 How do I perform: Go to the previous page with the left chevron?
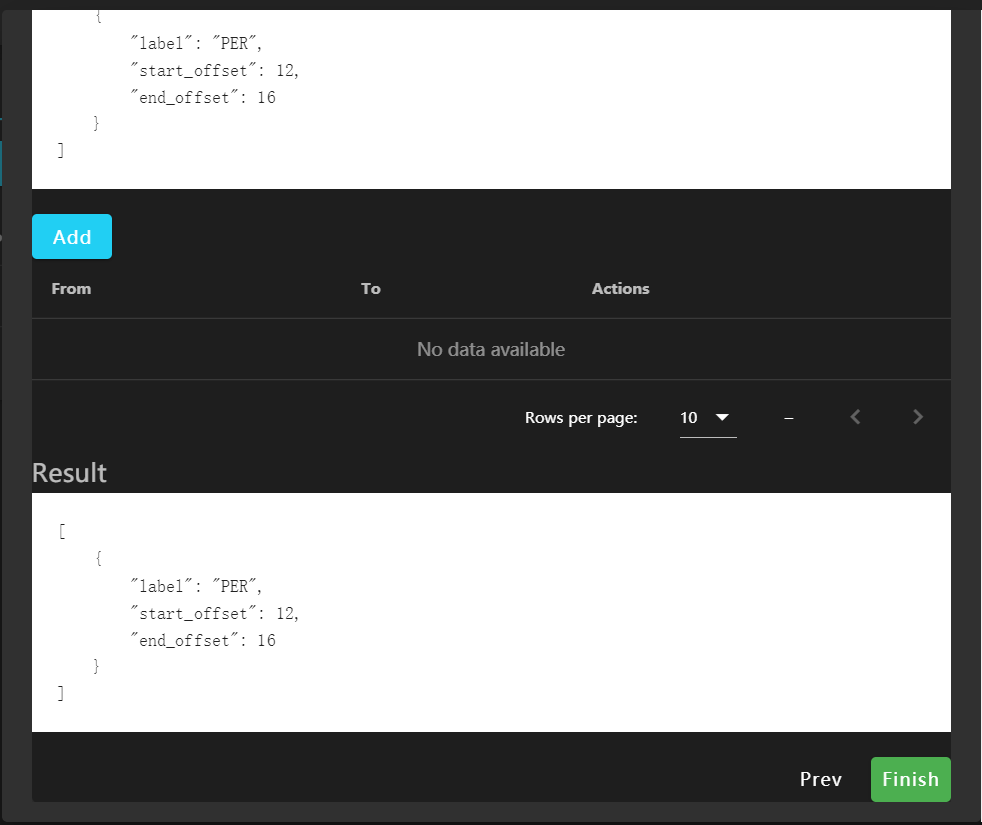[855, 417]
